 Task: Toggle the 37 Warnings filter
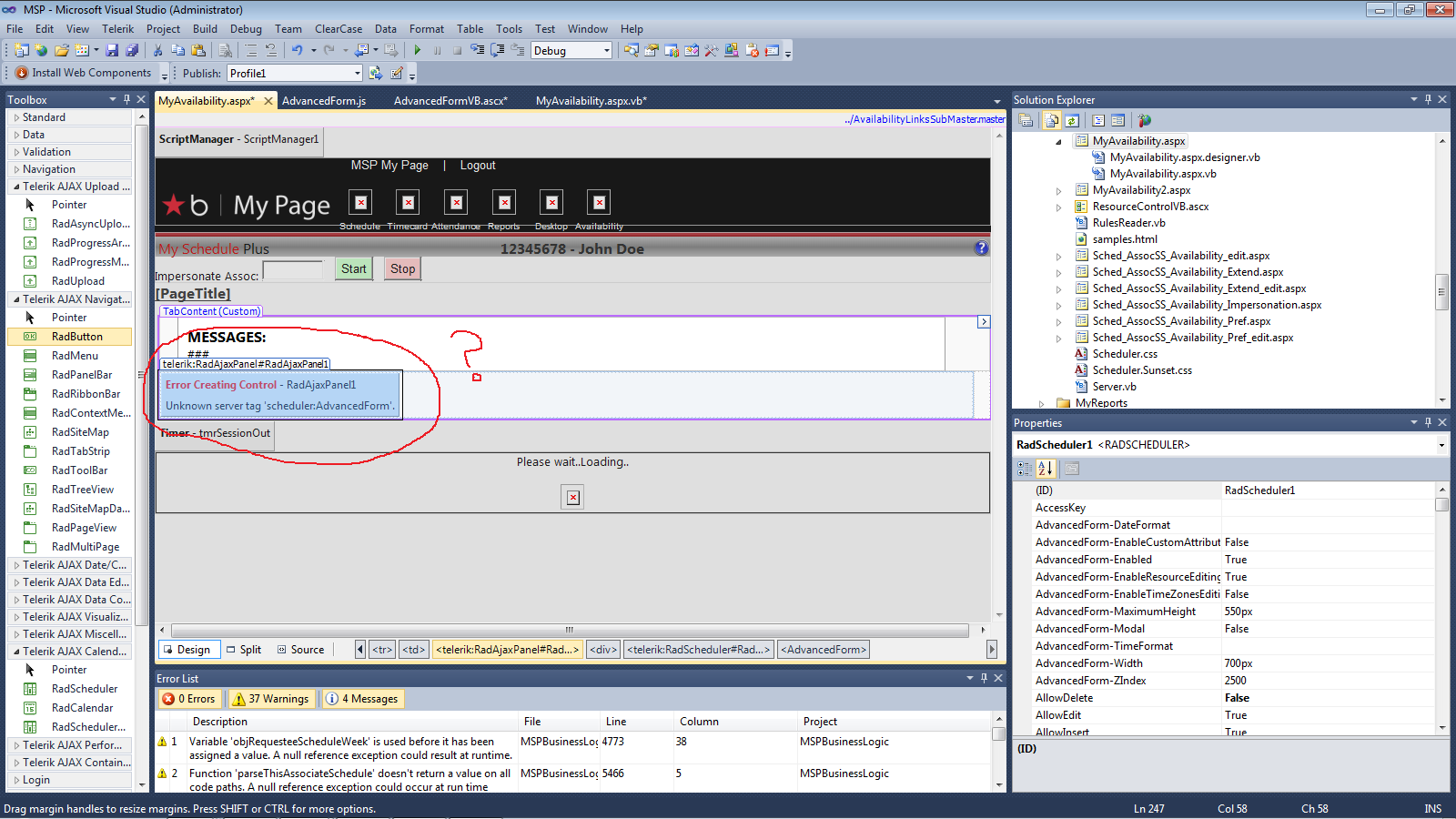click(x=271, y=699)
